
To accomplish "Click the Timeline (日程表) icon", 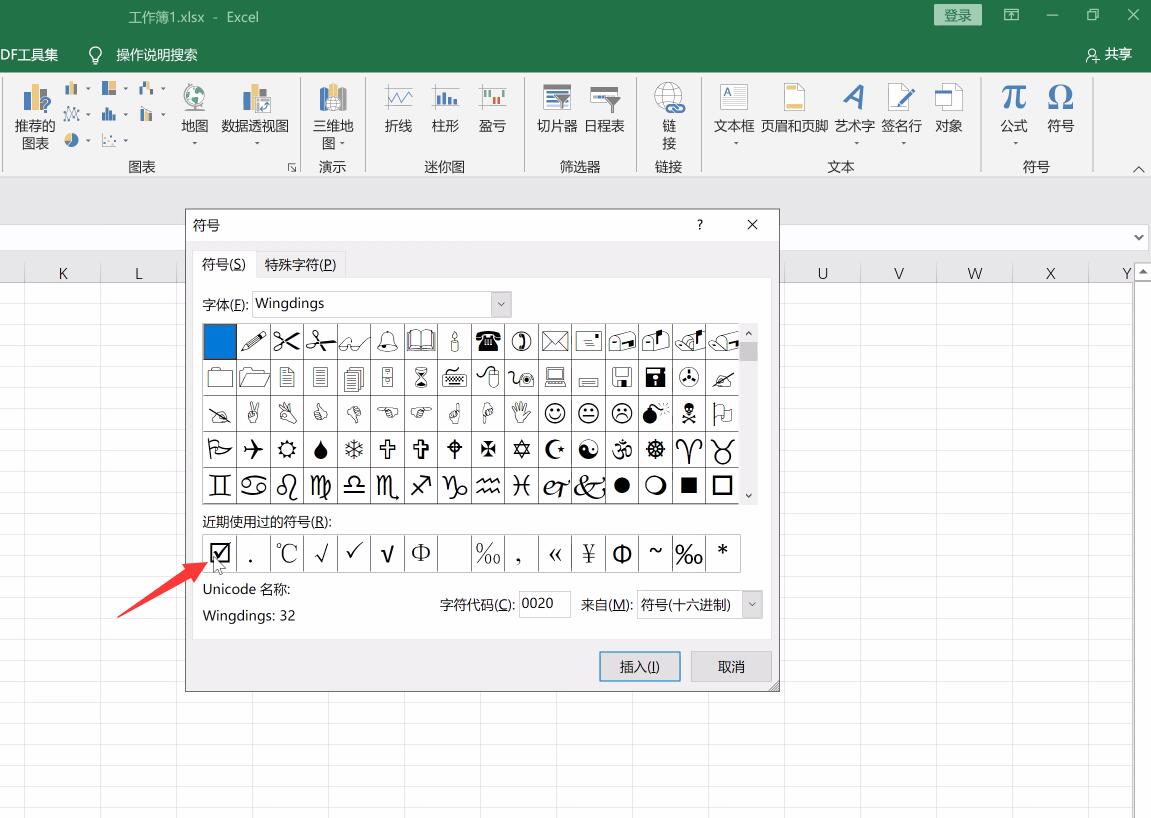I will coord(604,98).
